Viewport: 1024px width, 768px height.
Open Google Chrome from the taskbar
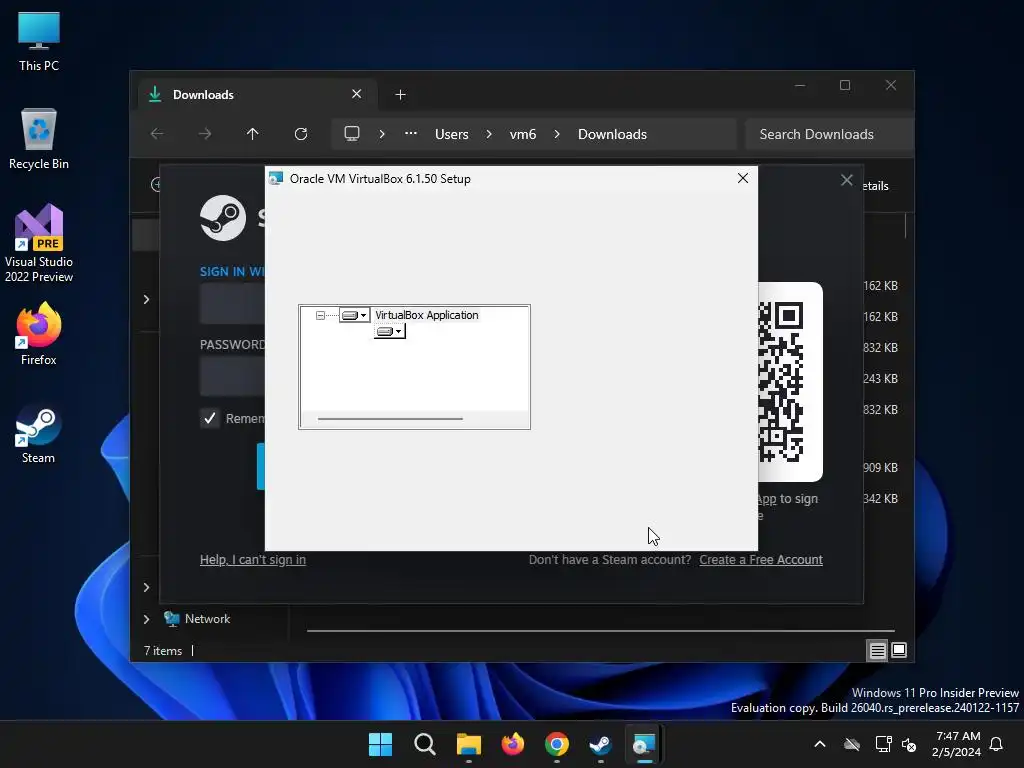556,744
